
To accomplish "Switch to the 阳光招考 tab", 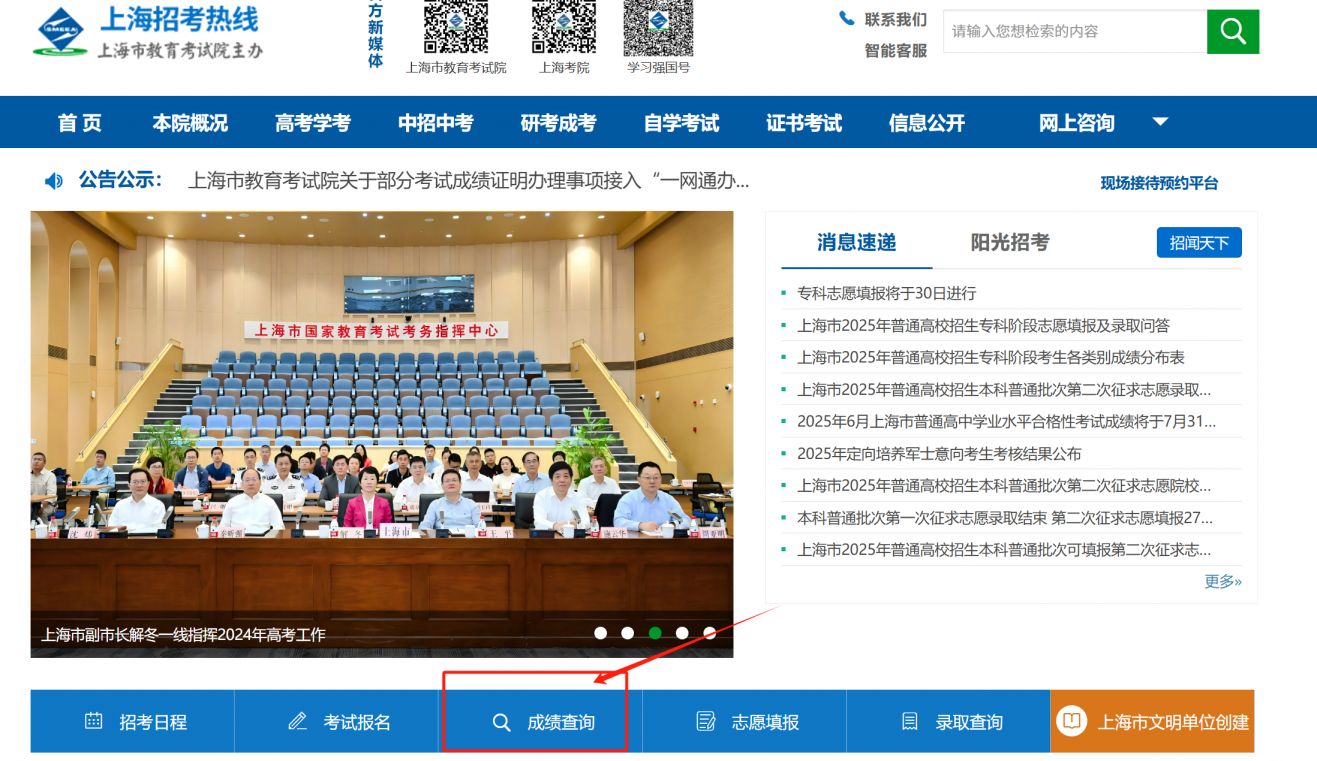I will click(x=1010, y=242).
